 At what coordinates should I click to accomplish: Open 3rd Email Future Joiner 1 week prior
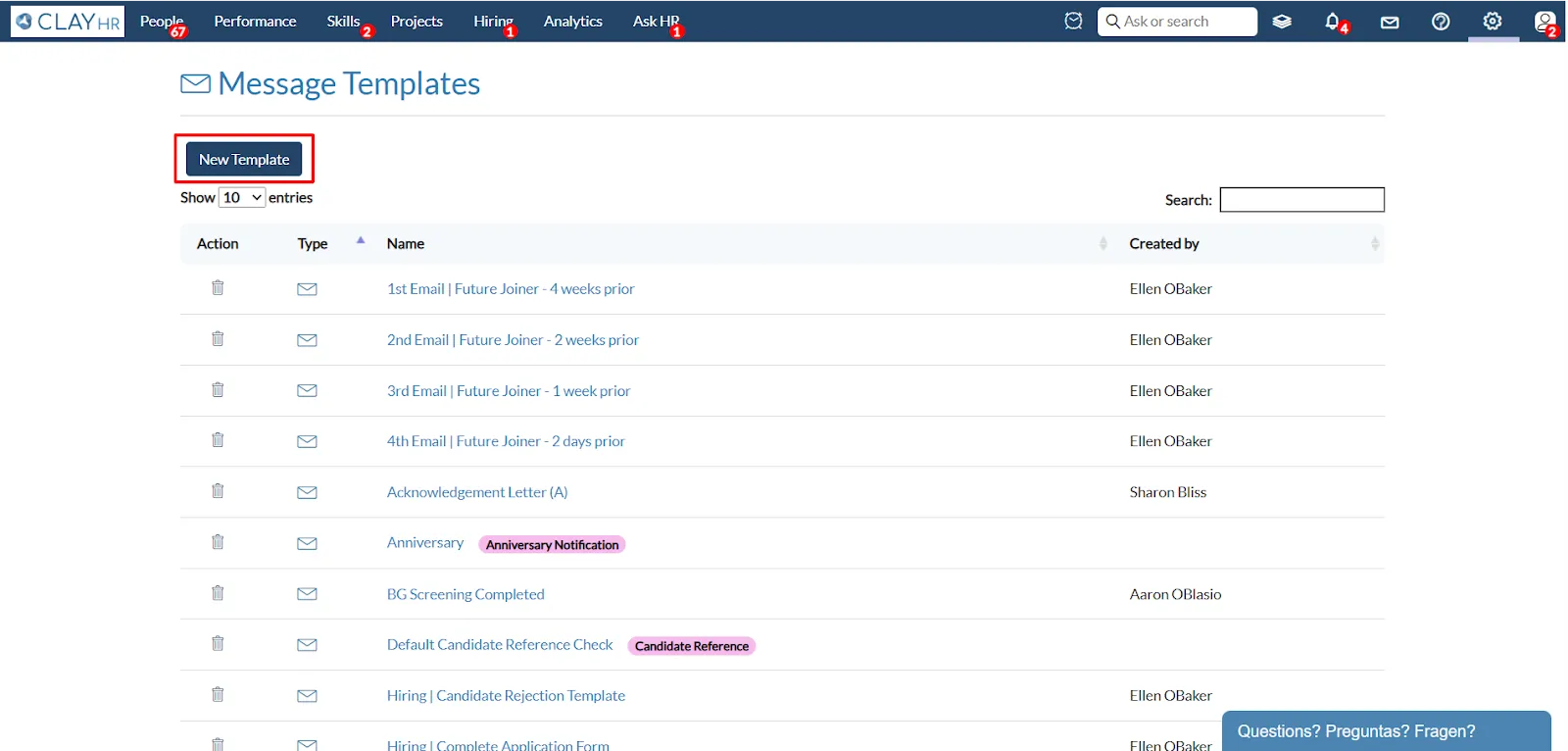[509, 390]
